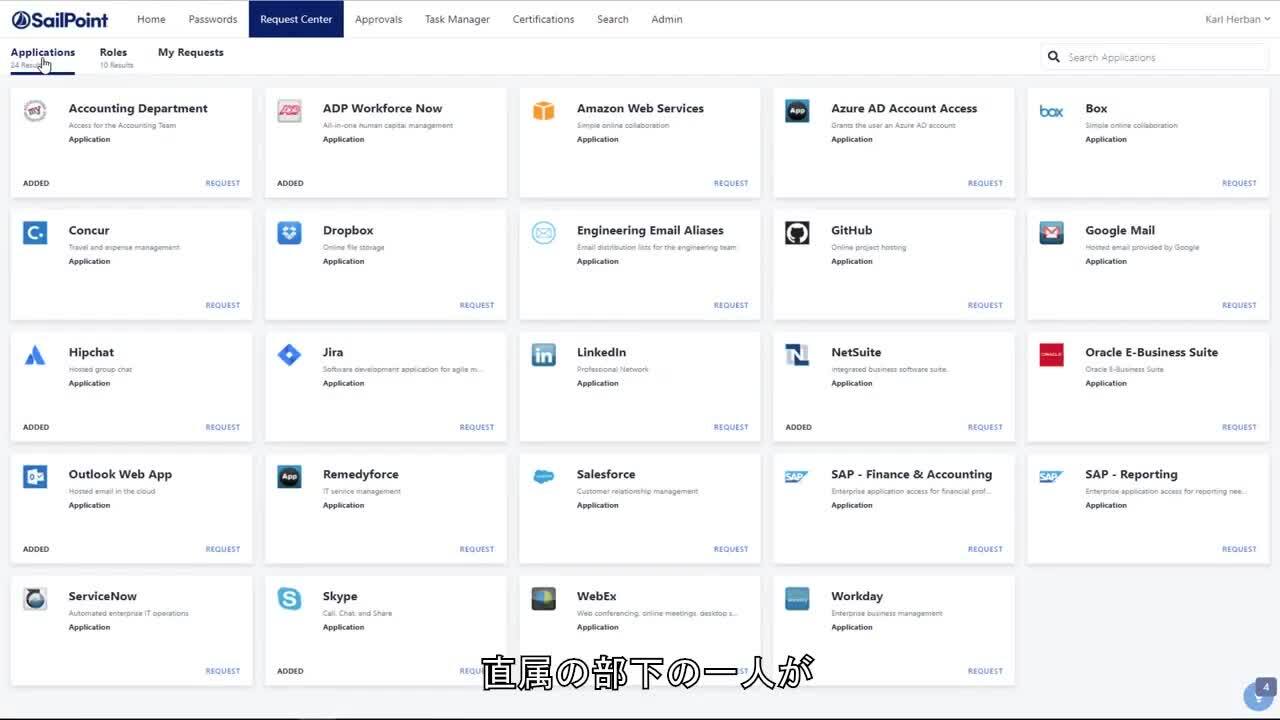Image resolution: width=1280 pixels, height=720 pixels.
Task: Request access to GitHub
Action: [x=985, y=305]
